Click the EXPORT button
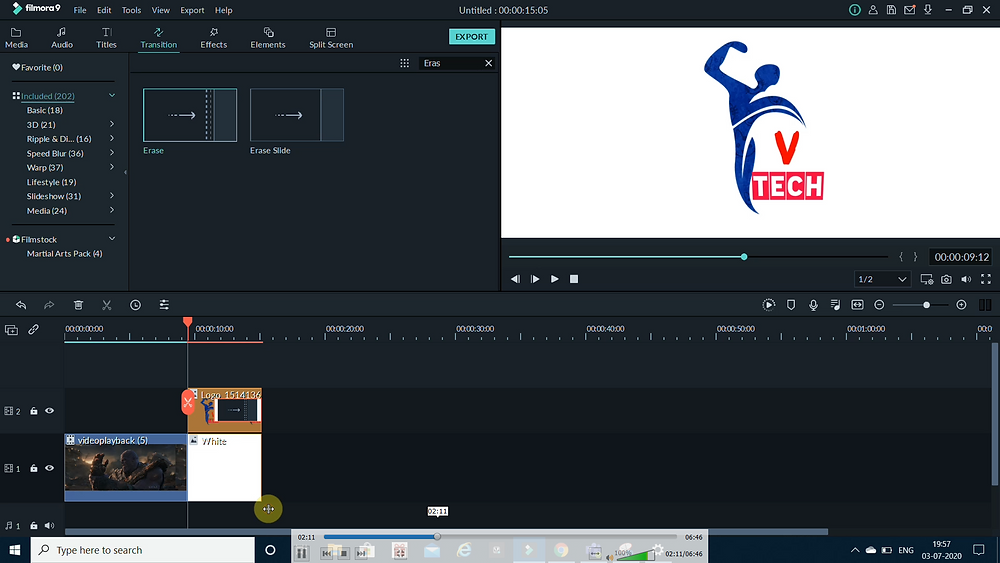Screen dimensions: 1000x563 coord(471,36)
